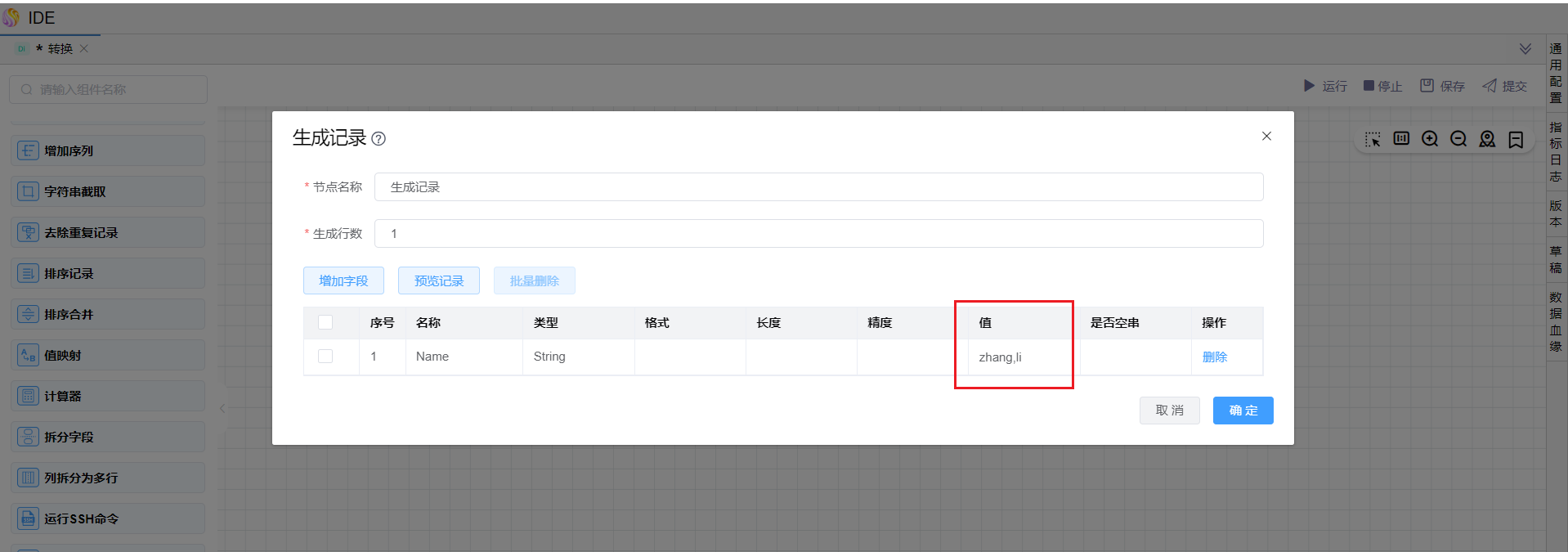Image resolution: width=1568 pixels, height=552 pixels.
Task: Switch to the 转换 tab
Action: pyautogui.click(x=60, y=49)
